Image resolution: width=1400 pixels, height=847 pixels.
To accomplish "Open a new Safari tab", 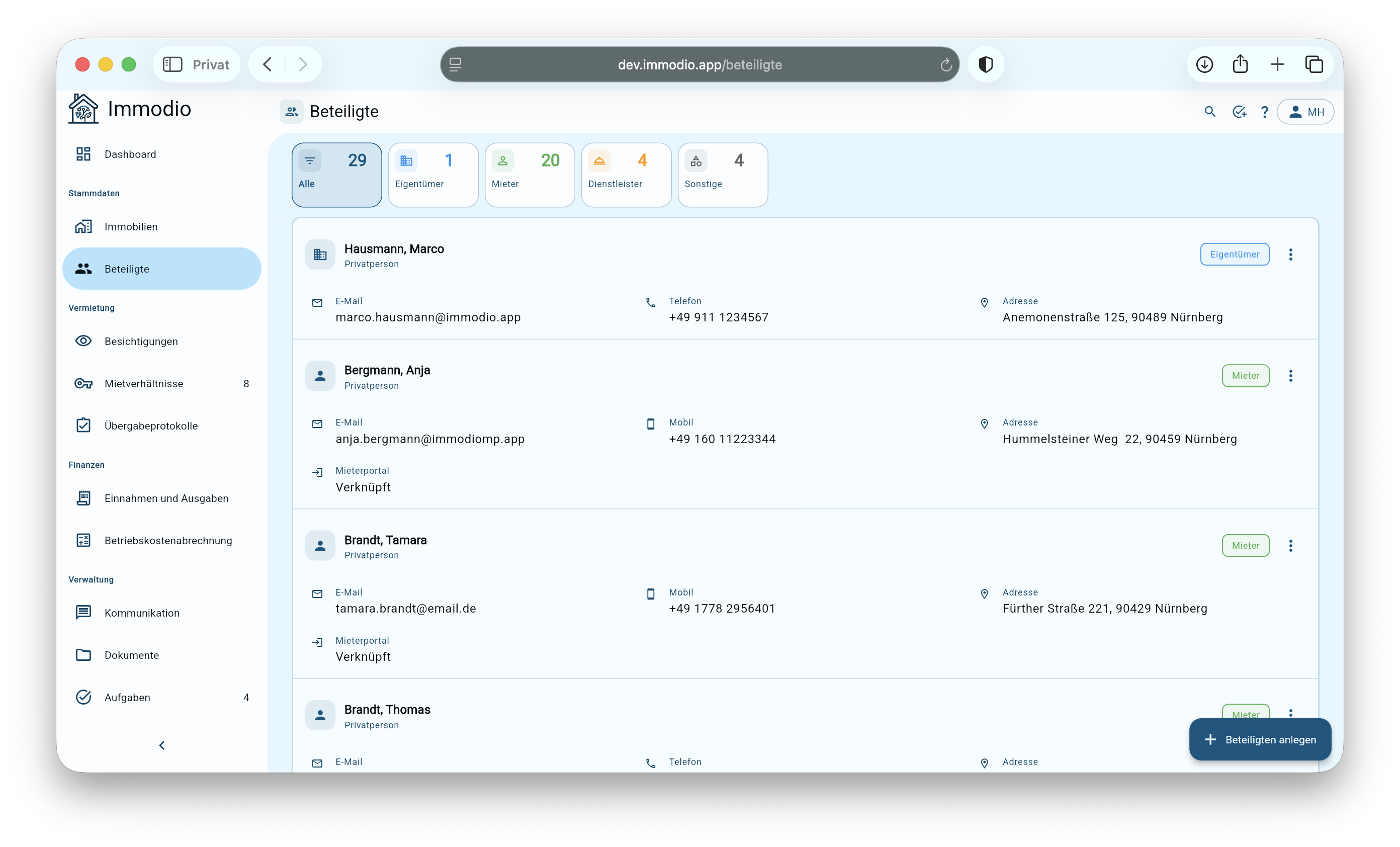I will pos(1277,64).
